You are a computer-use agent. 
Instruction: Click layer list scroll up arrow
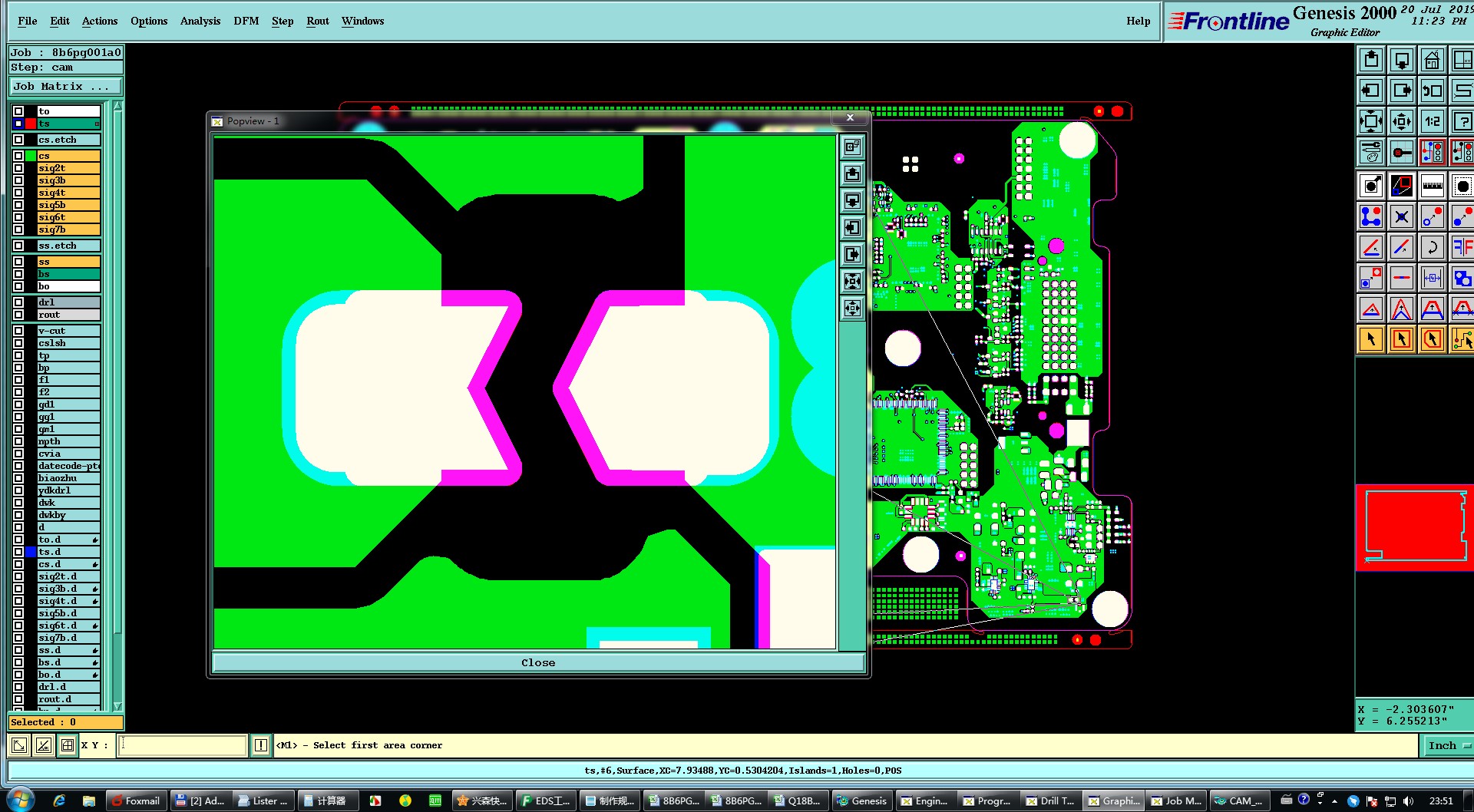click(117, 106)
